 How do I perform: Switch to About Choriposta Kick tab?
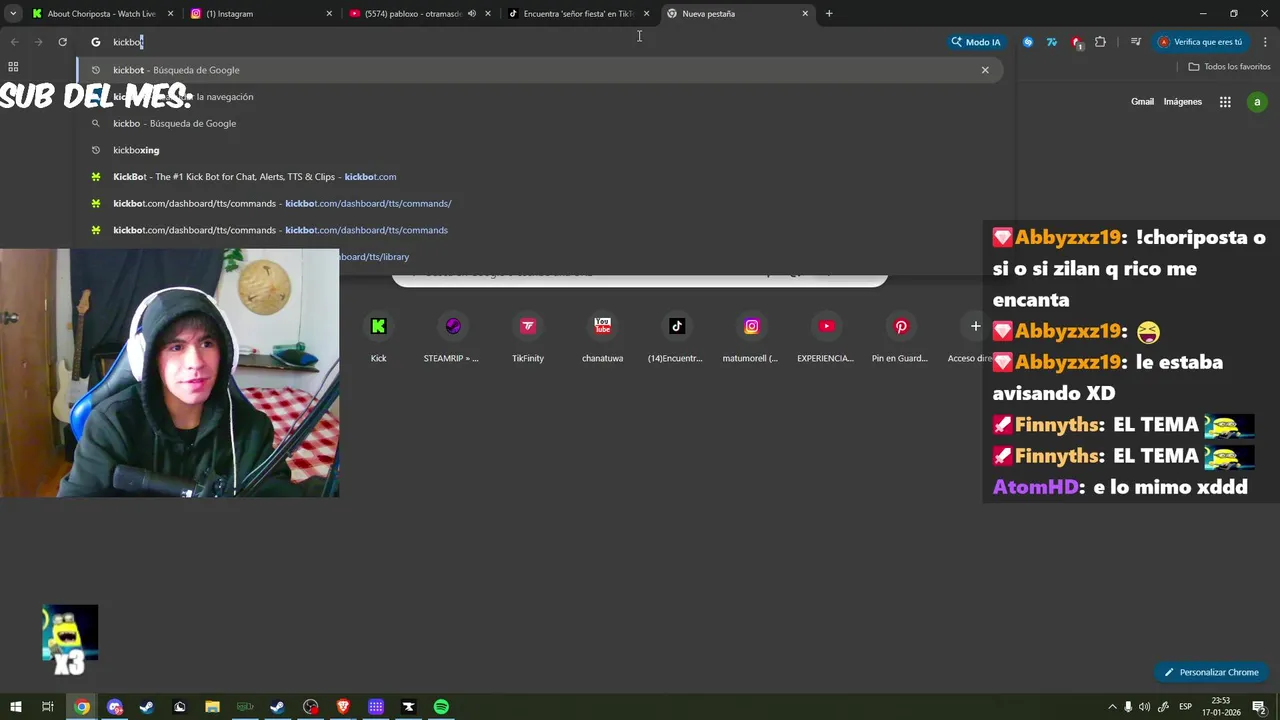tap(102, 14)
